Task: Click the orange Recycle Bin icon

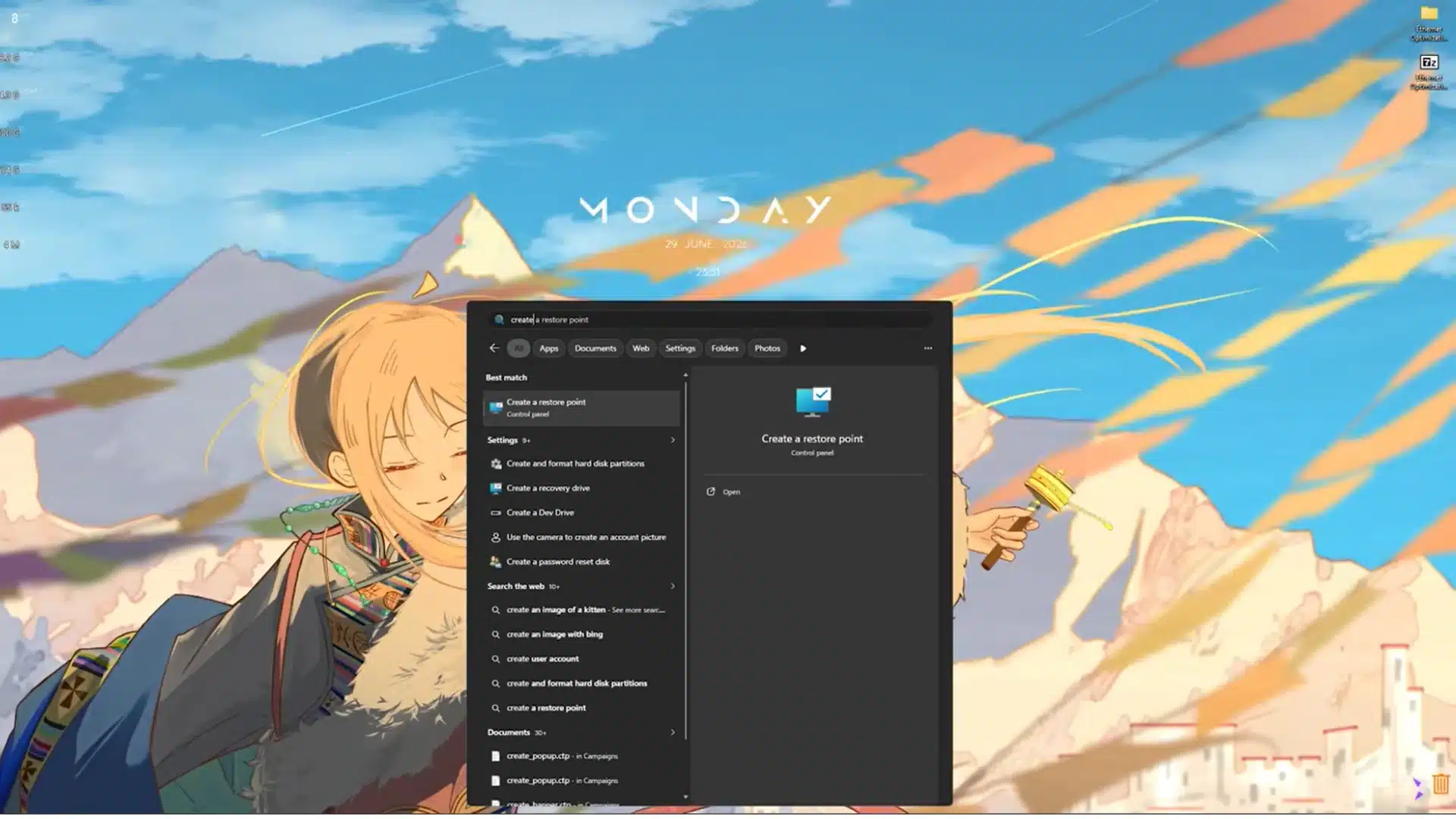Action: click(1441, 783)
